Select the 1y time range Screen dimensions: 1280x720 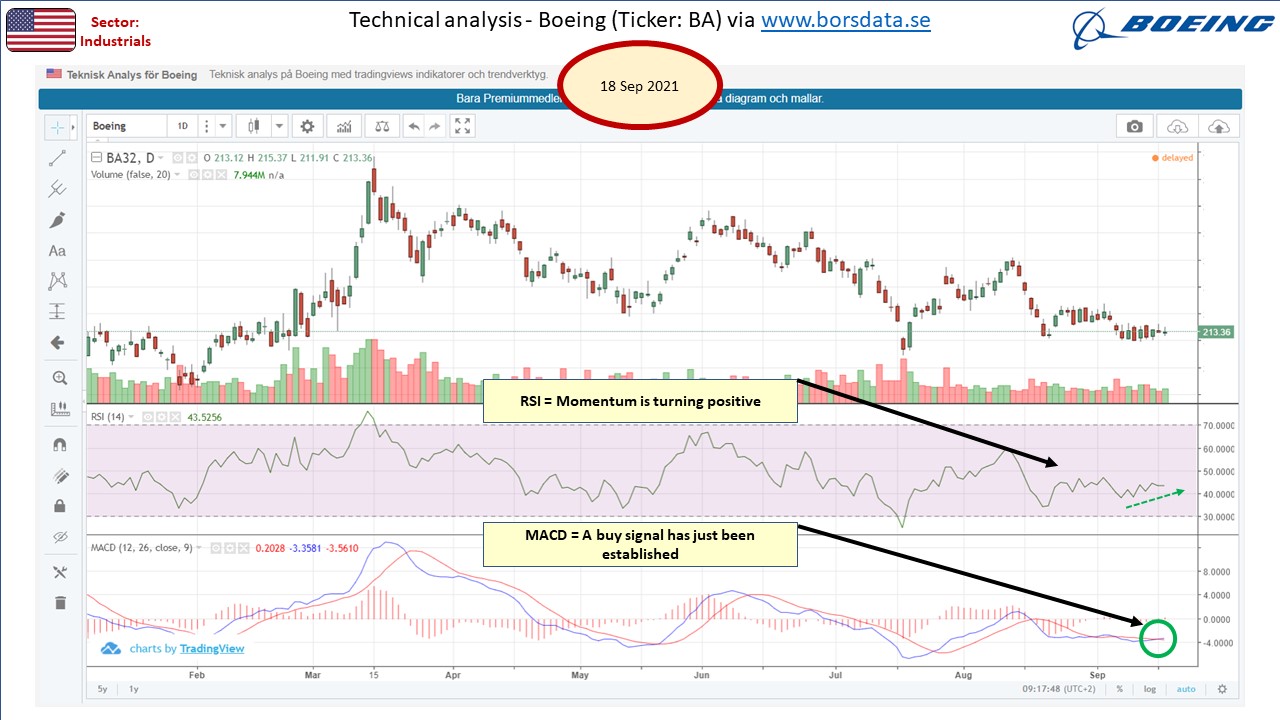134,689
